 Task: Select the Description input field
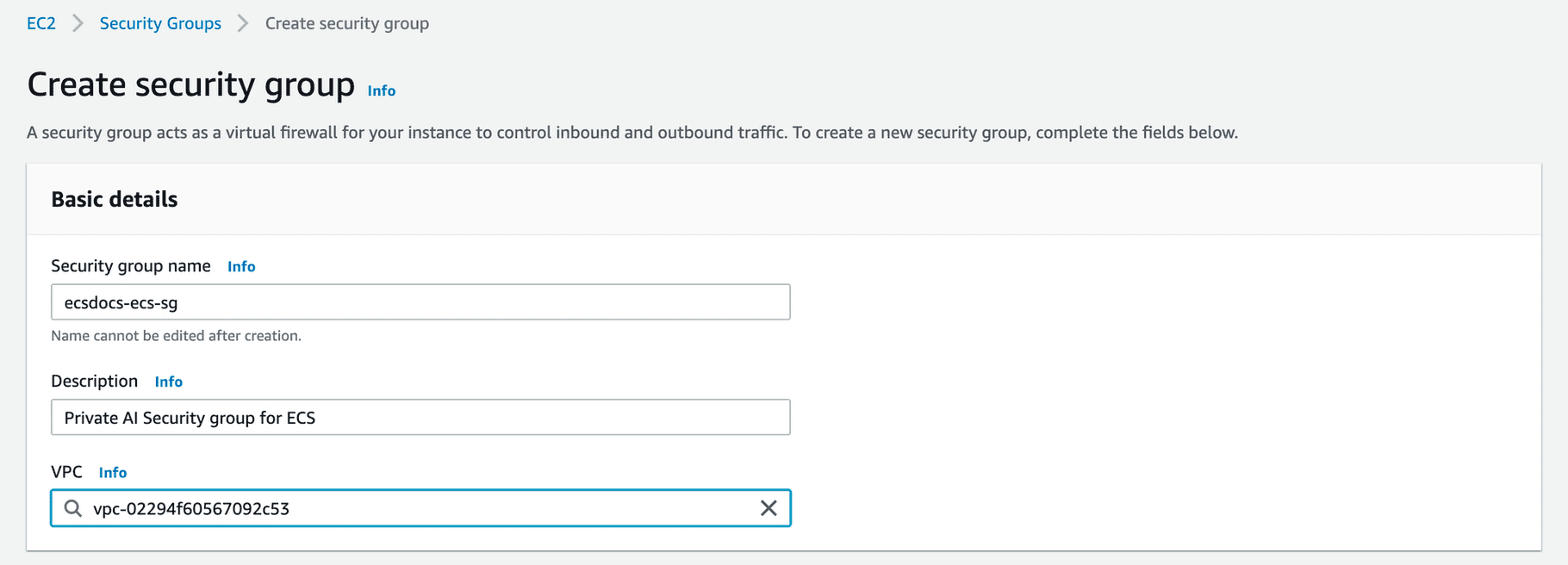point(420,417)
